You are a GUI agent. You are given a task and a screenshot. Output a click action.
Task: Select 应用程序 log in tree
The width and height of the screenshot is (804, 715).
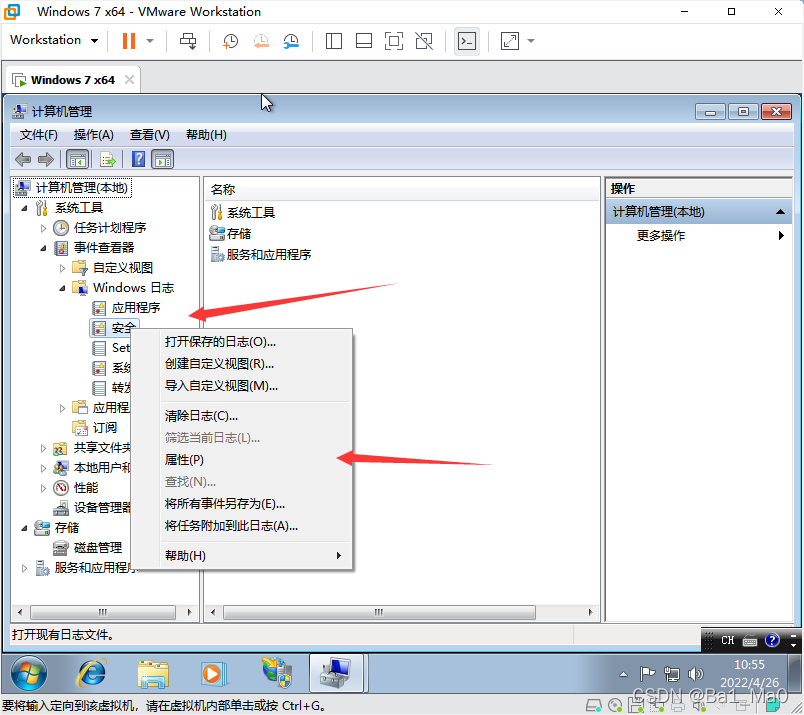[135, 308]
